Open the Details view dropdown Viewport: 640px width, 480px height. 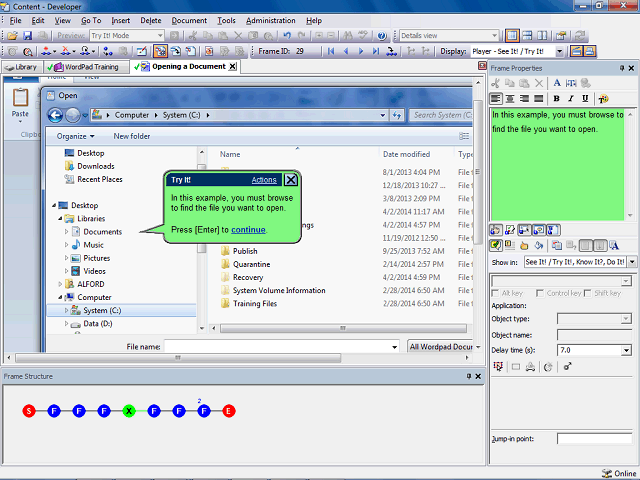pyautogui.click(x=494, y=36)
